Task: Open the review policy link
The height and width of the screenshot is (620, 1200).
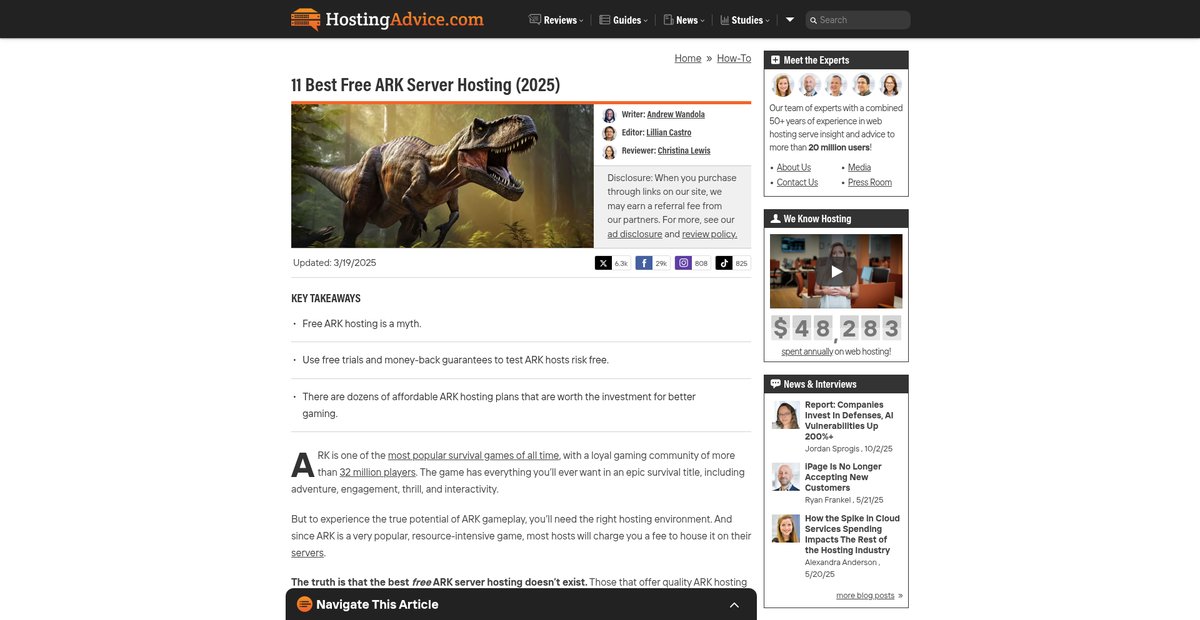Action: pyautogui.click(x=710, y=234)
